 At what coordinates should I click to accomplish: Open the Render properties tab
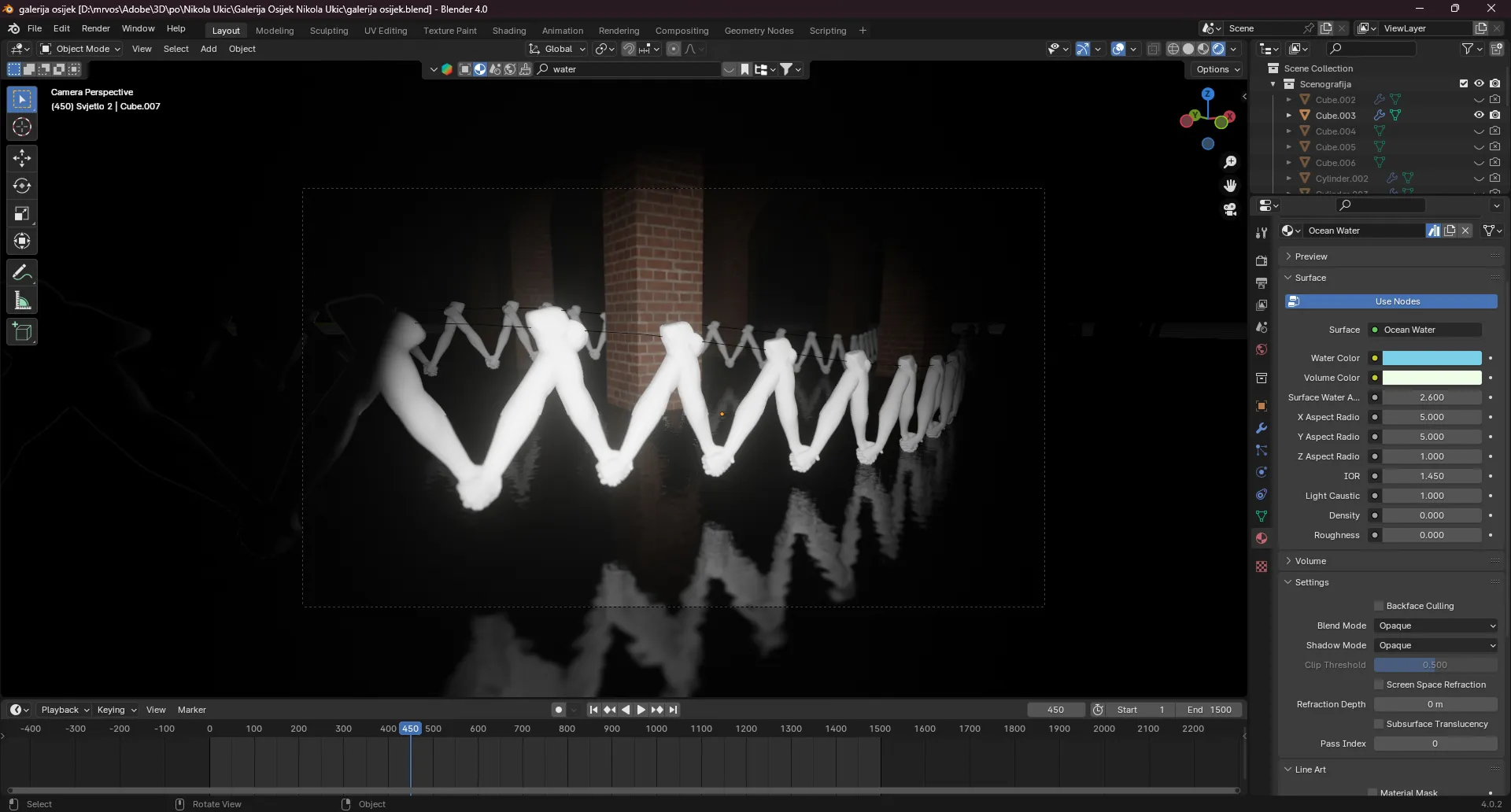[1262, 260]
